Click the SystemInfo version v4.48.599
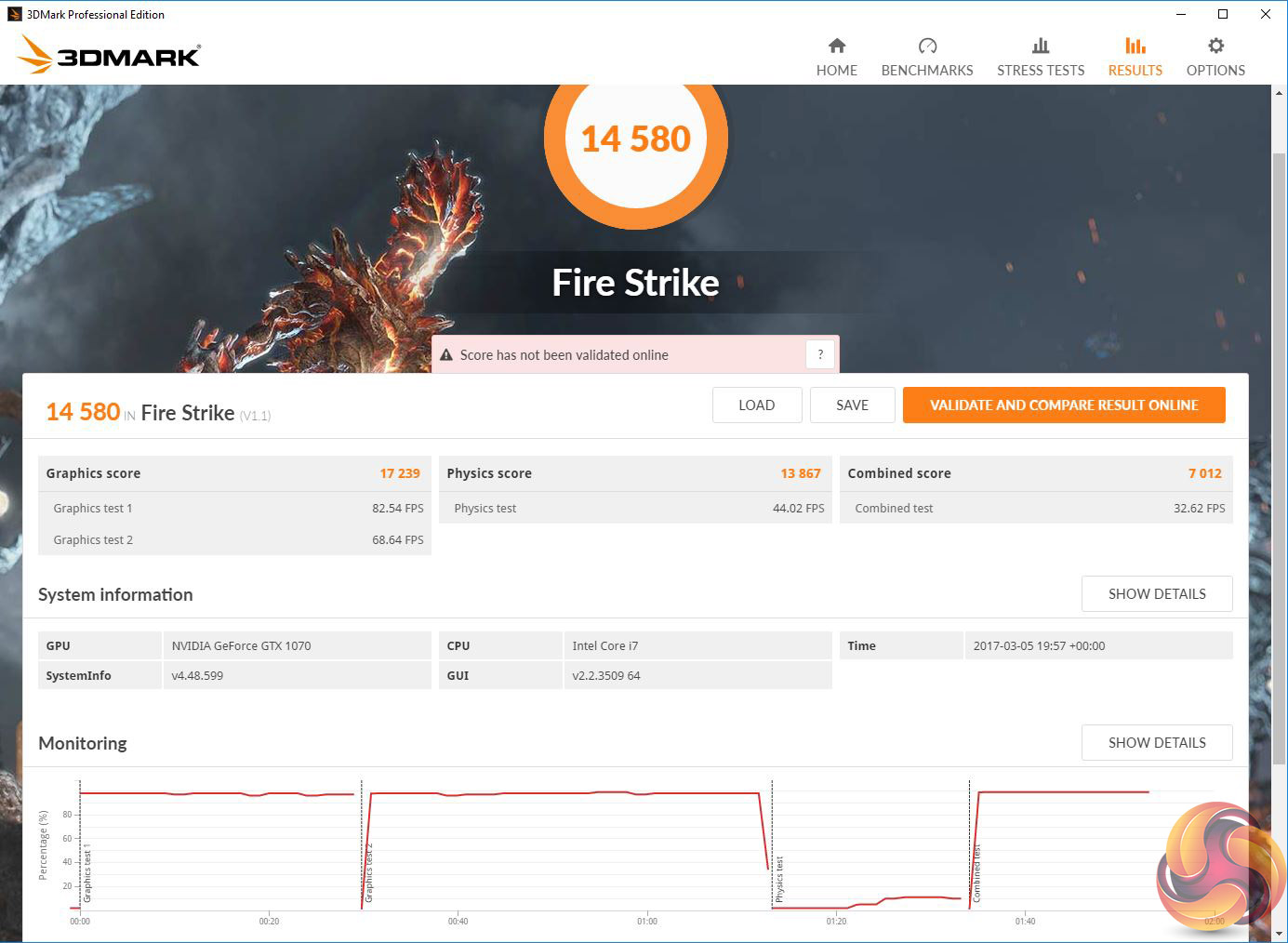 point(197,676)
